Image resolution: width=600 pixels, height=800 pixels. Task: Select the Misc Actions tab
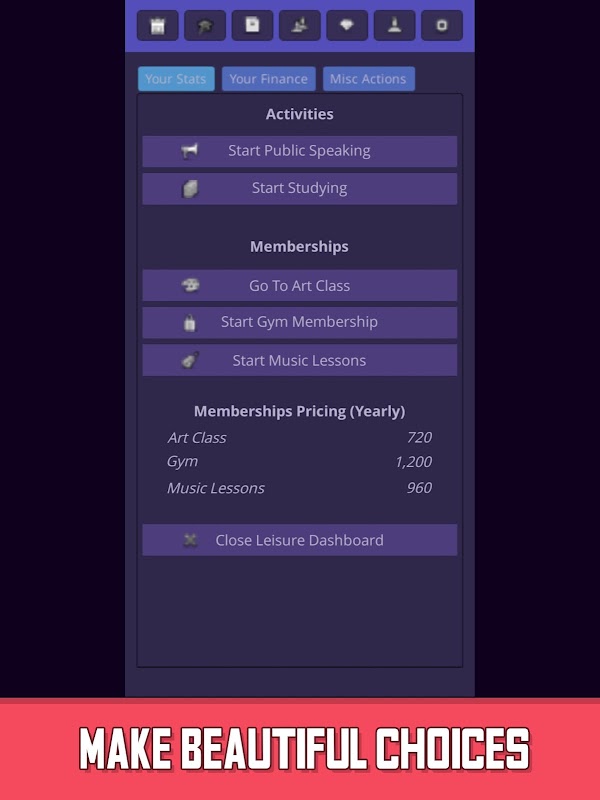pos(368,79)
